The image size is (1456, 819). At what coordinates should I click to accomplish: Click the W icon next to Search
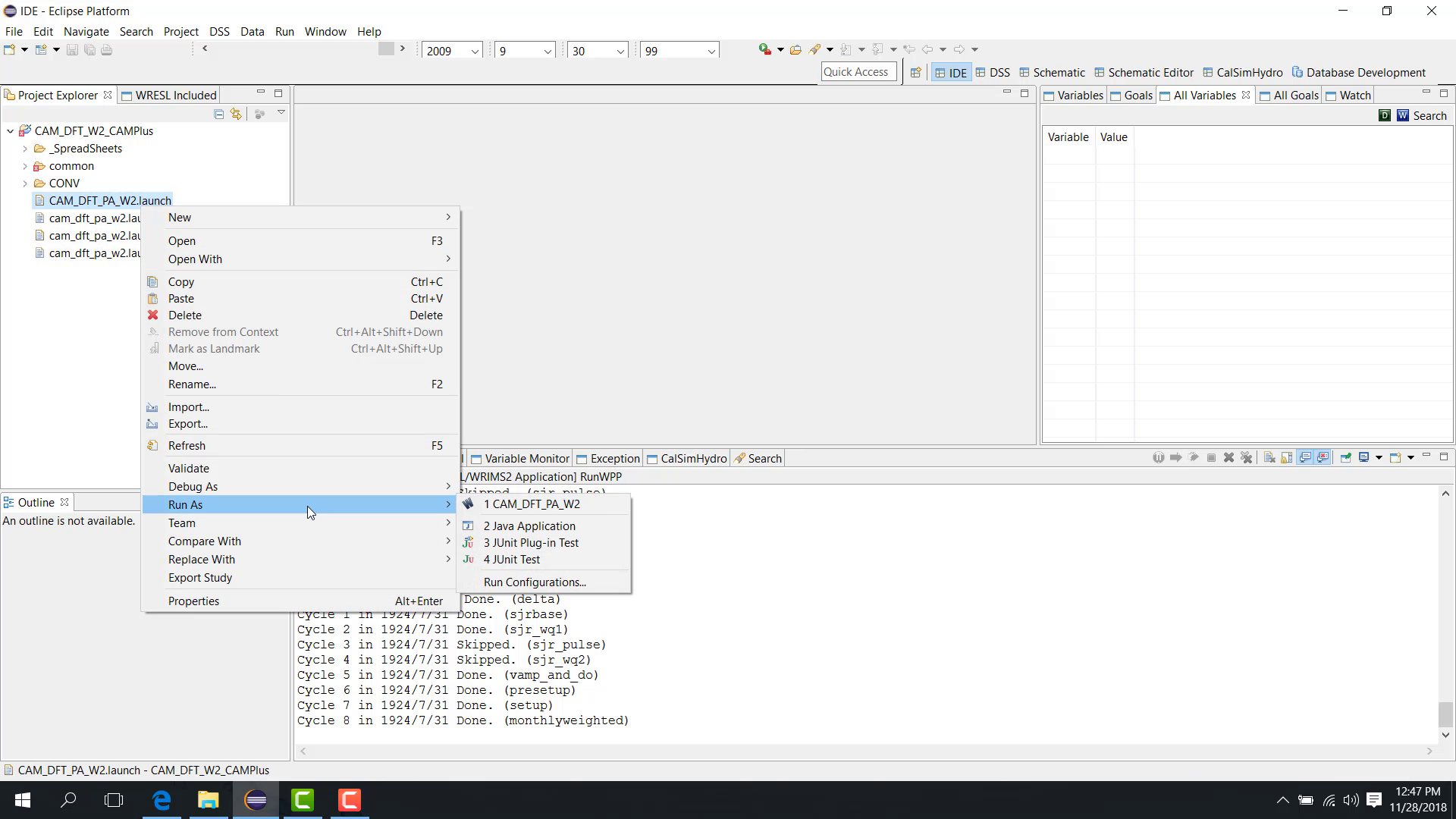pos(1403,115)
